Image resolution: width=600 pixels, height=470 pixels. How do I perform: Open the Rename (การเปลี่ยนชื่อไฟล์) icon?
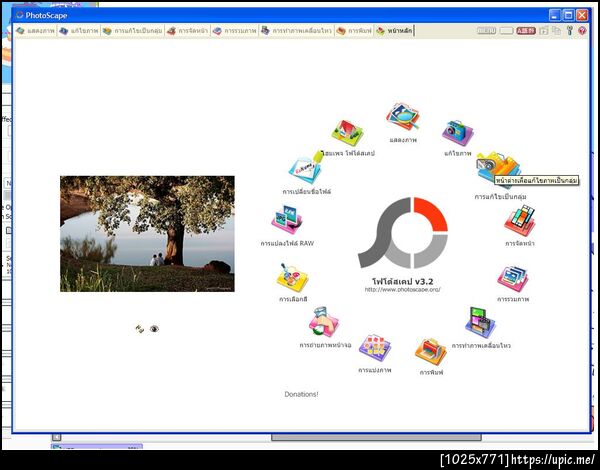point(306,167)
